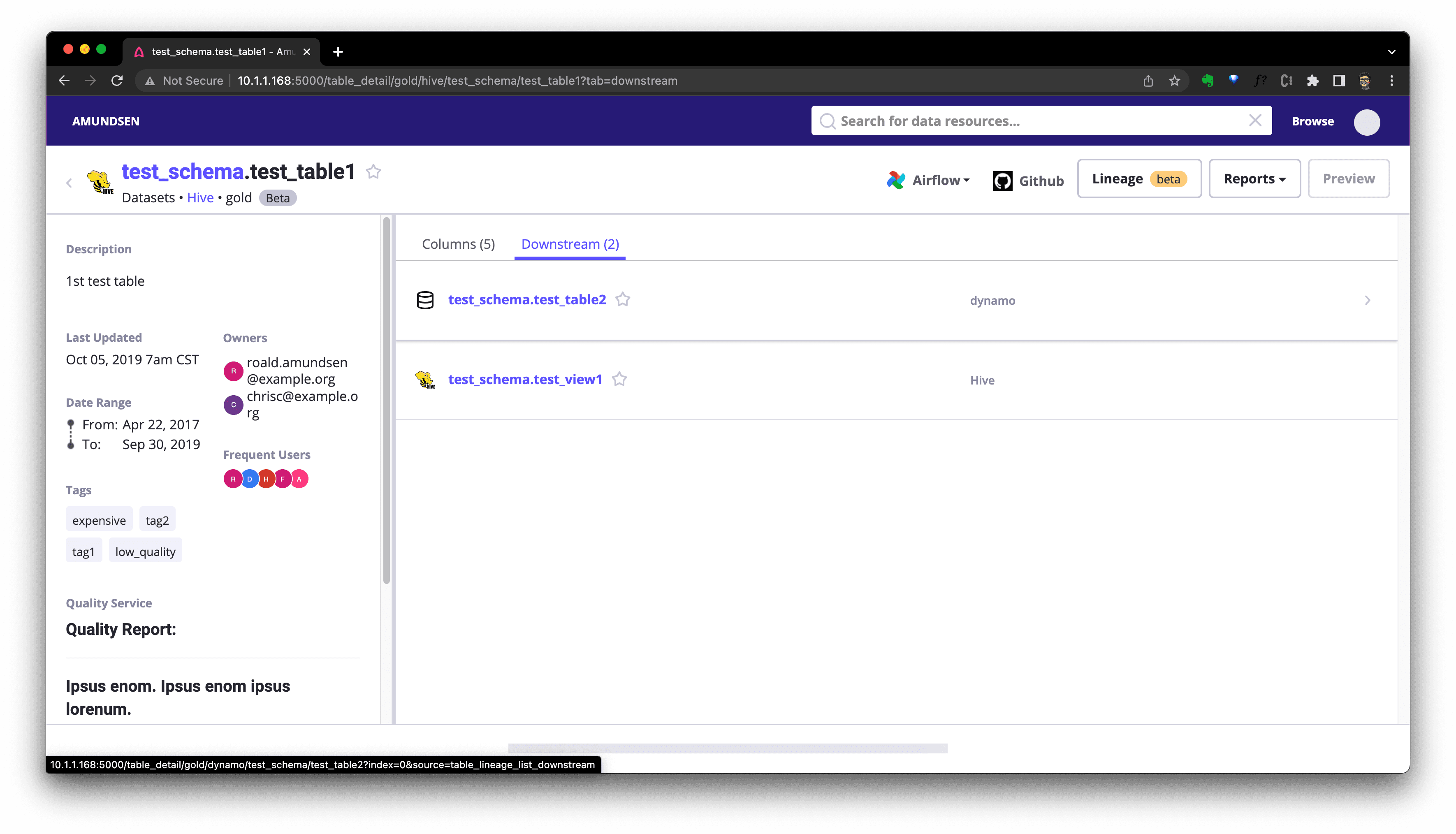Clear the search box with X icon
The width and height of the screenshot is (1456, 834).
point(1255,121)
